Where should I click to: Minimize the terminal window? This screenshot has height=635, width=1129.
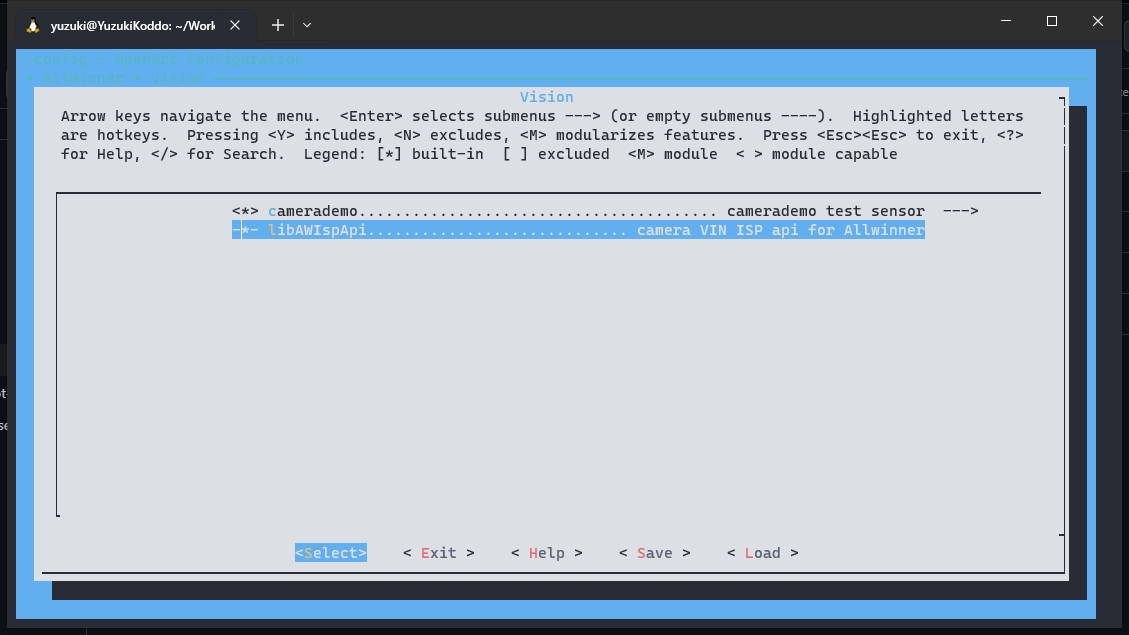(1006, 21)
